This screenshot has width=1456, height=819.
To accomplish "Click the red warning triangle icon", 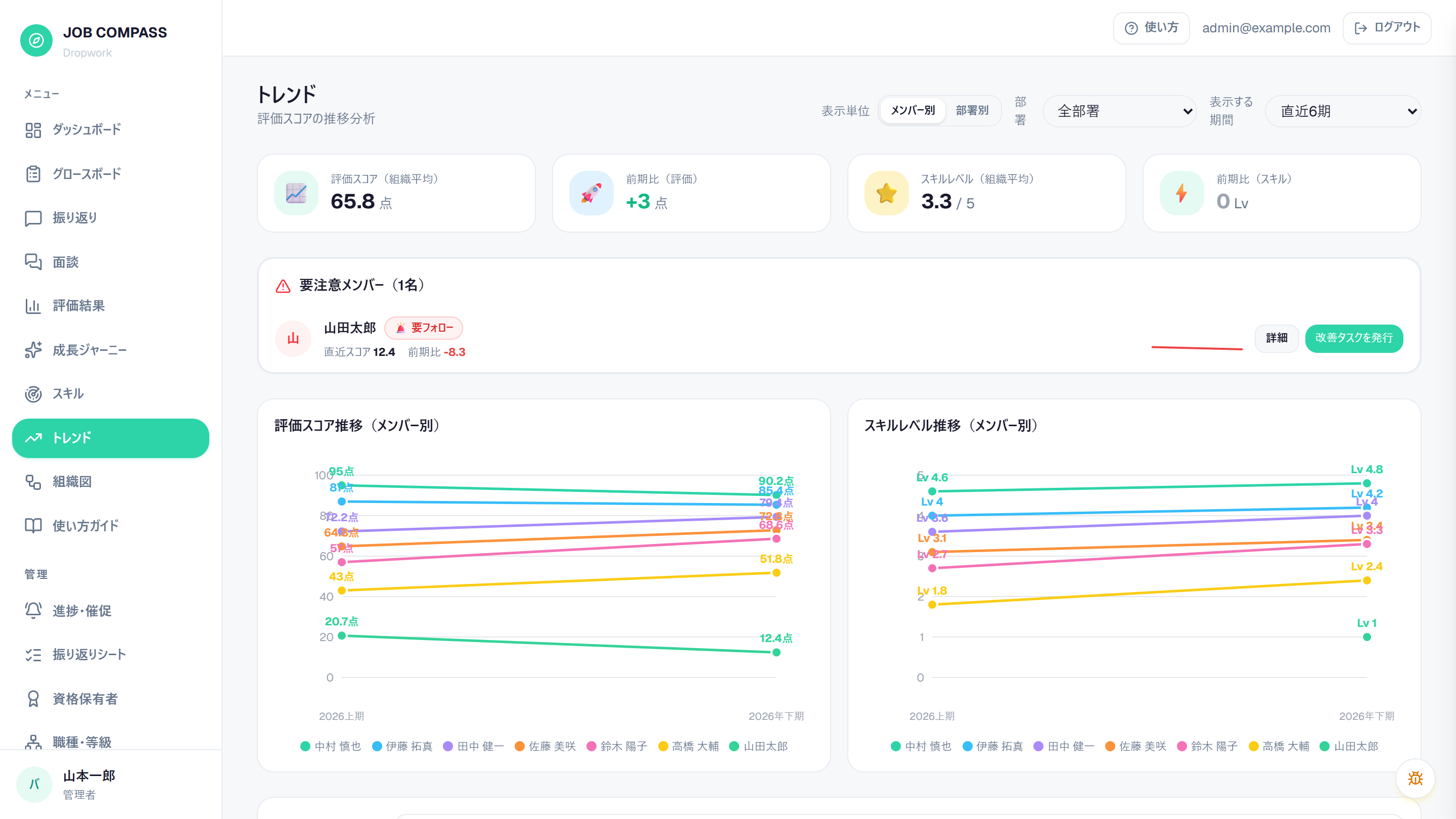I will [283, 286].
